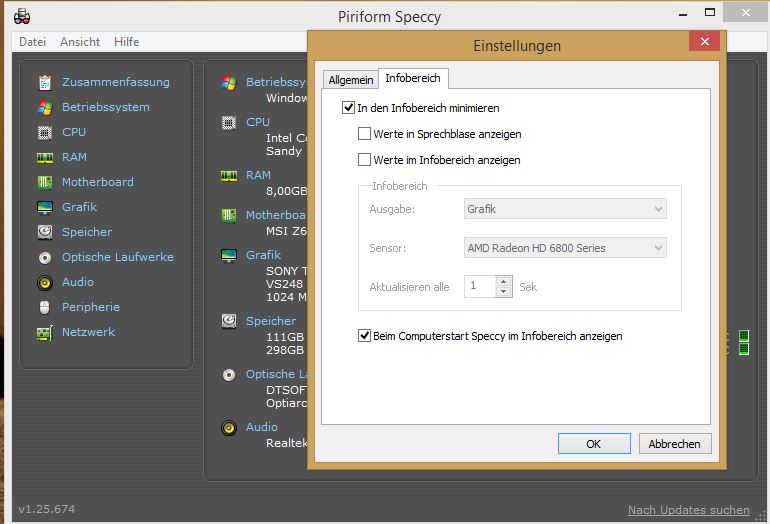Image resolution: width=770 pixels, height=524 pixels.
Task: Open Betriebssystem section in sidebar
Action: 106,107
